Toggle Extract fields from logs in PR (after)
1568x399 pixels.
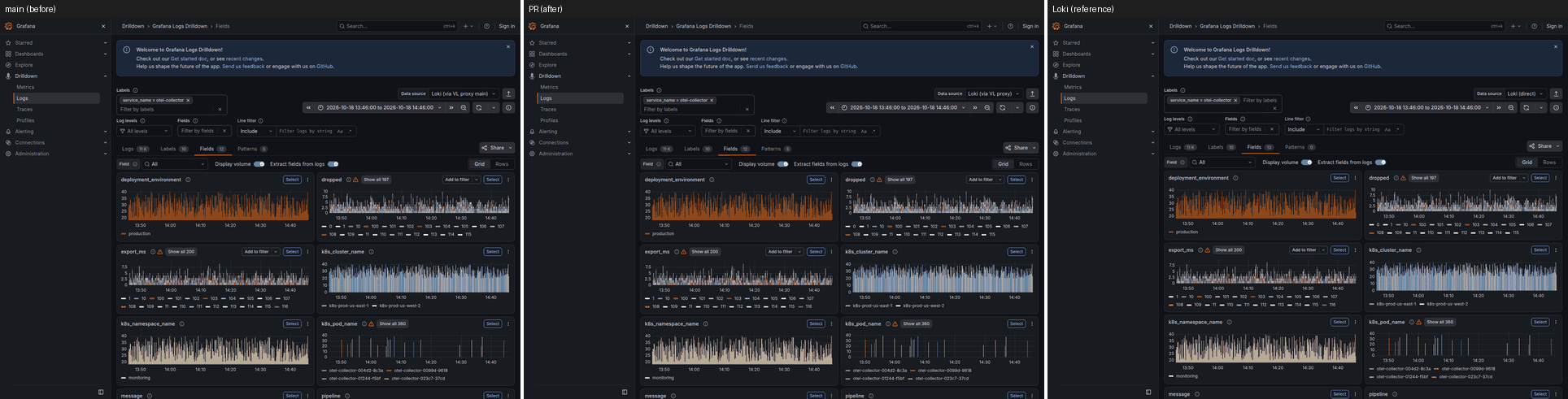click(x=856, y=164)
